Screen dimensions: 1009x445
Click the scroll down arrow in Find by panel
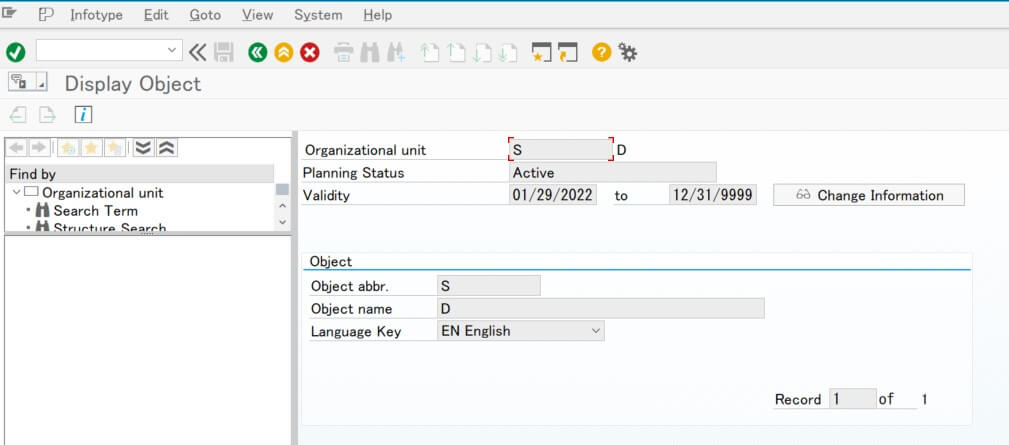(x=282, y=222)
